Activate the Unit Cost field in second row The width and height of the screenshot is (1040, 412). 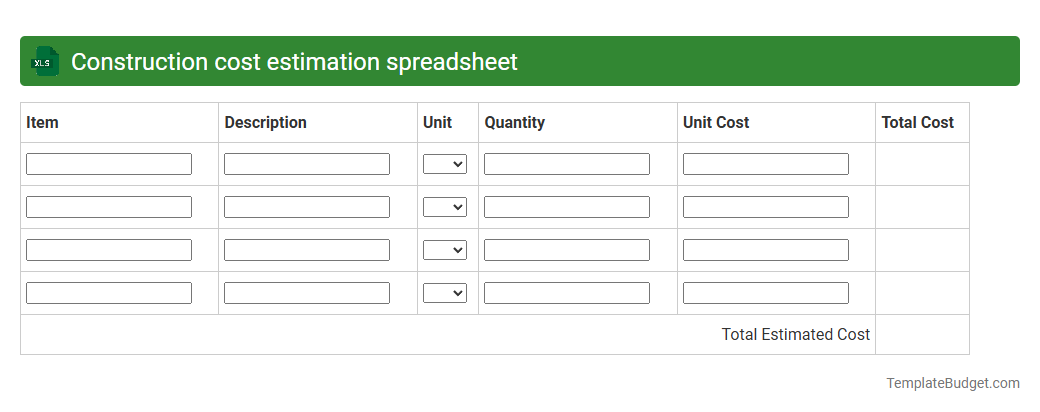[x=766, y=207]
